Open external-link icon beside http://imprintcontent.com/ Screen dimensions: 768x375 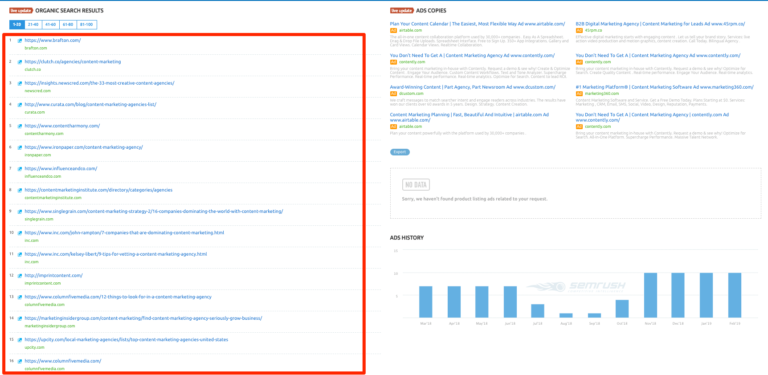click(20, 276)
